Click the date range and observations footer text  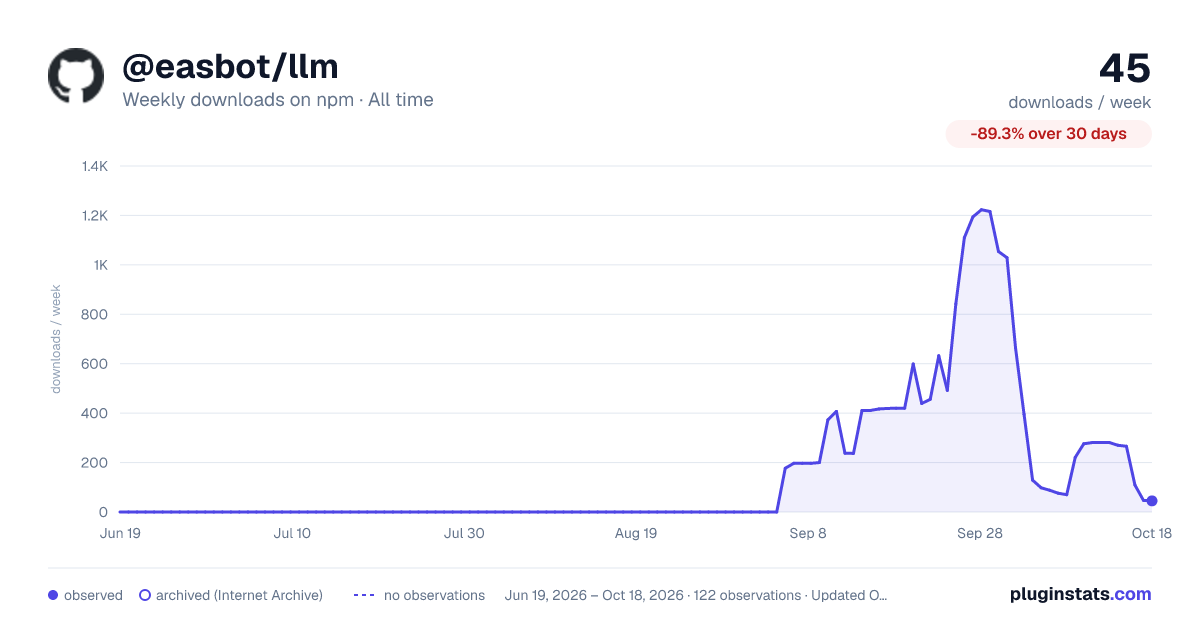click(696, 595)
